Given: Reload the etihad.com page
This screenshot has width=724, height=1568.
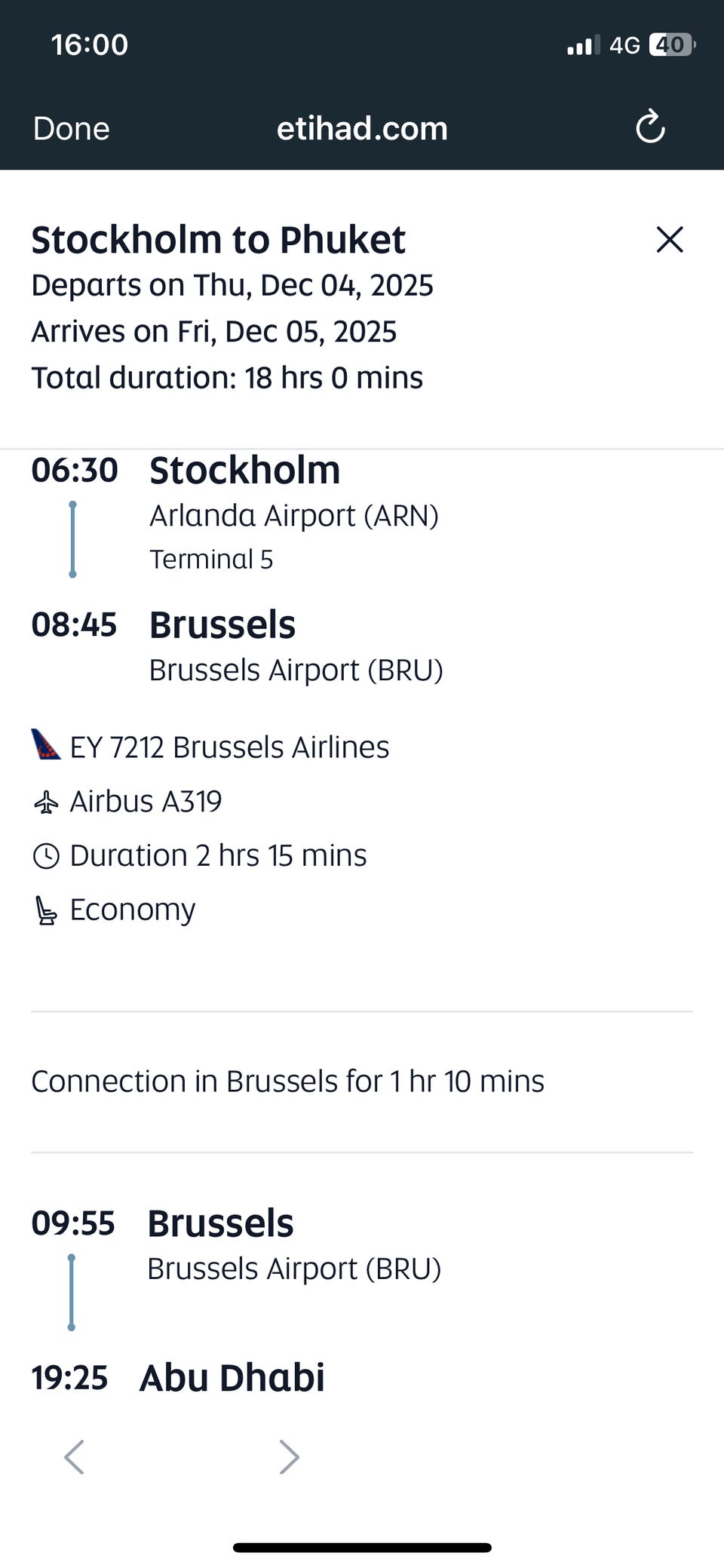Looking at the screenshot, I should [650, 127].
